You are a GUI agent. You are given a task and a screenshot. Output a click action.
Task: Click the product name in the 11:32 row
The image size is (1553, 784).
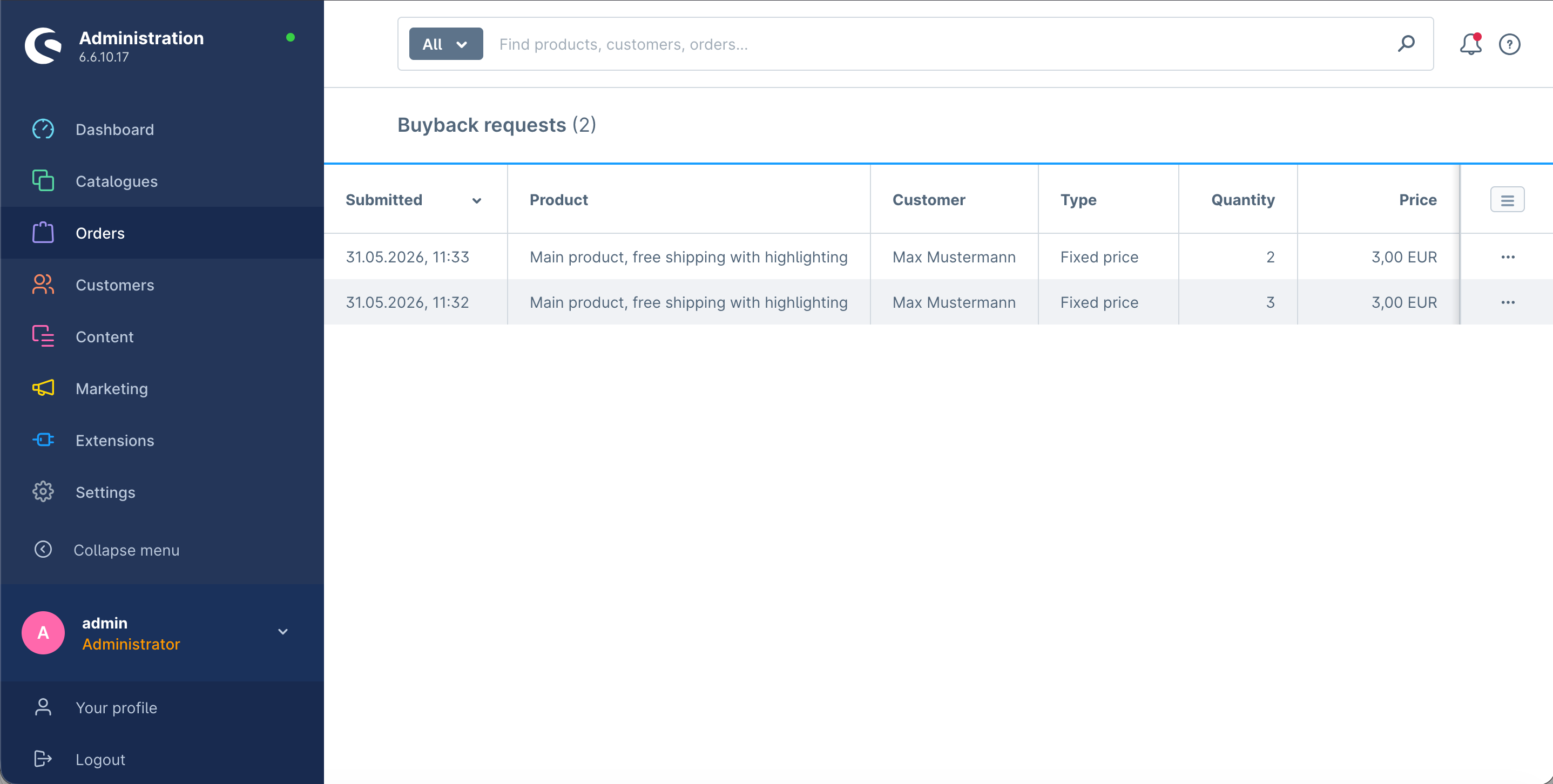(x=688, y=302)
